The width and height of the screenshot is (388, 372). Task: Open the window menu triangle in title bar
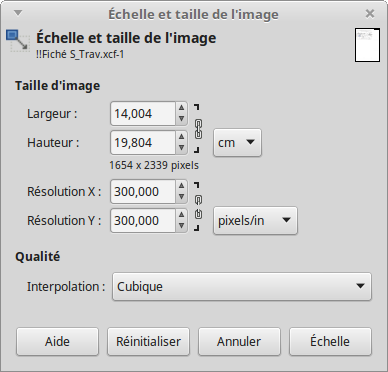coord(18,13)
